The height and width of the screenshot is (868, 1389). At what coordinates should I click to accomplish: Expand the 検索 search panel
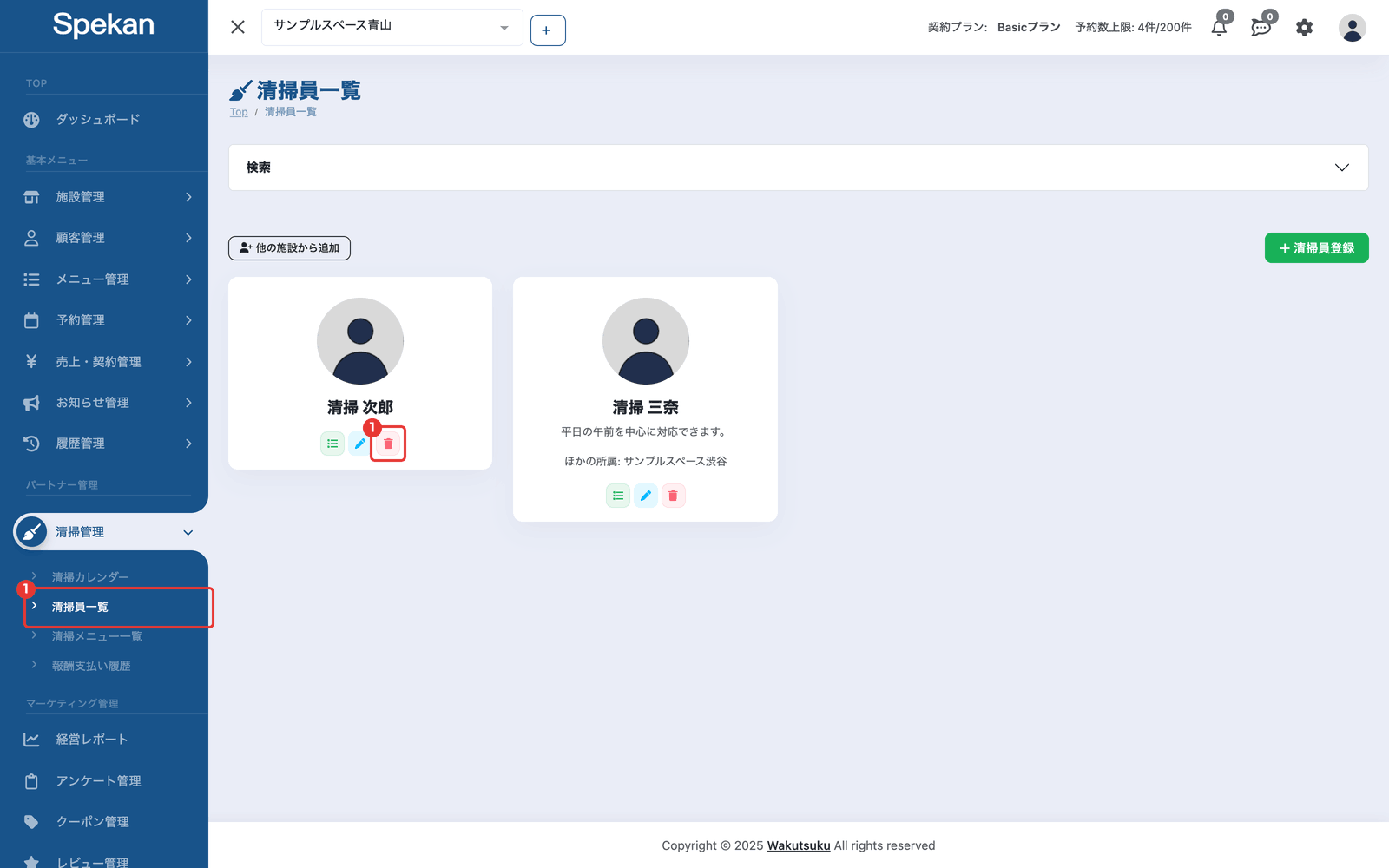[799, 168]
